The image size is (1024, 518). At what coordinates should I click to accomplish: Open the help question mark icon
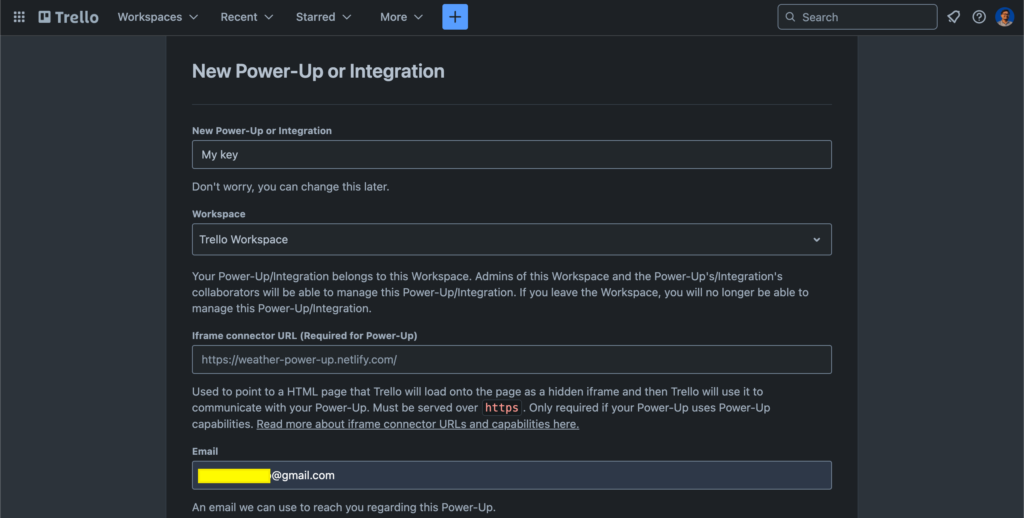click(x=979, y=17)
